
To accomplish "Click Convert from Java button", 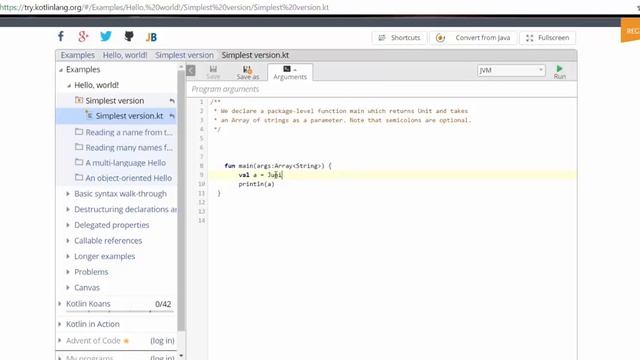I will point(473,38).
